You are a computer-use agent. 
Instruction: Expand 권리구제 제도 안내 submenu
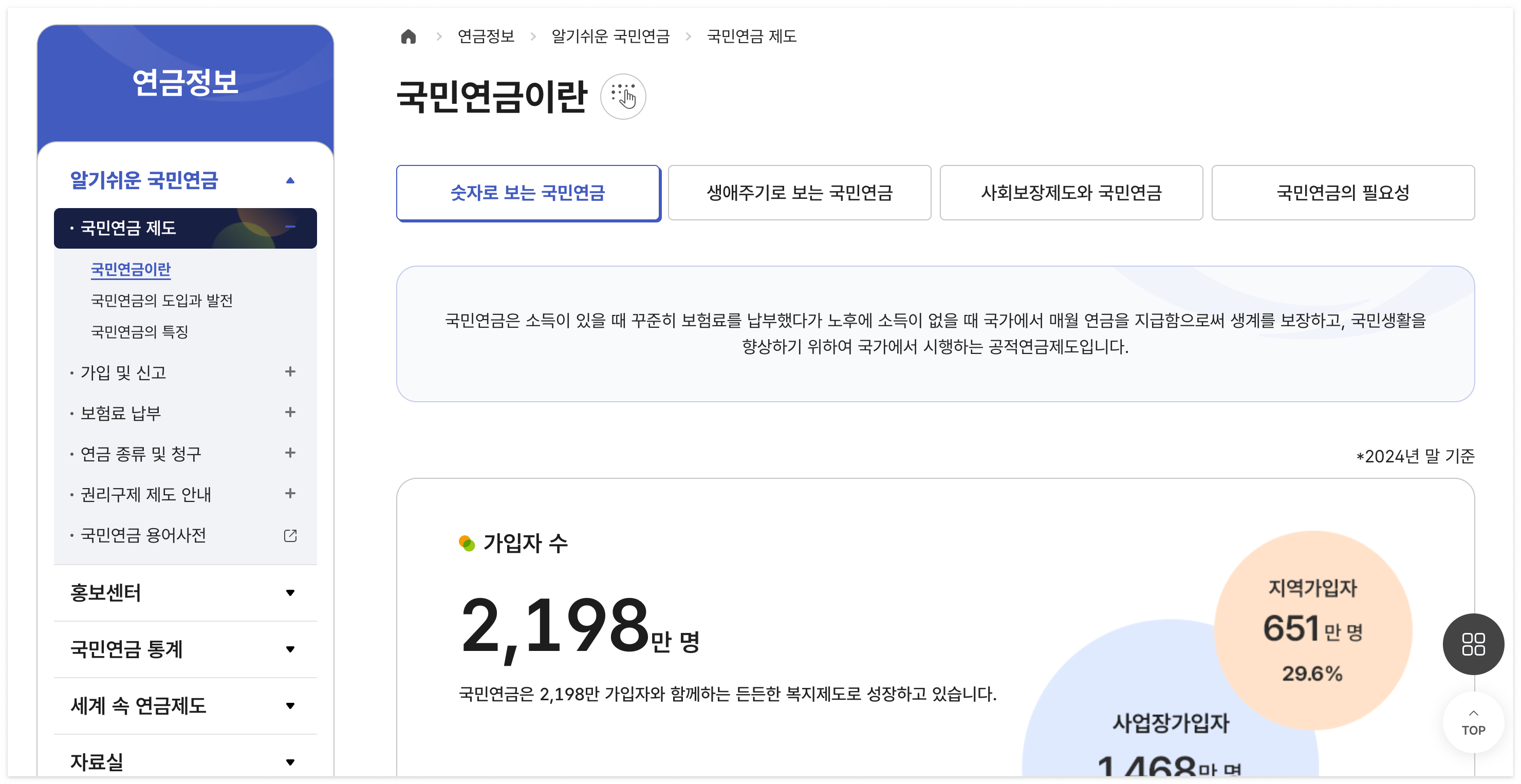290,494
